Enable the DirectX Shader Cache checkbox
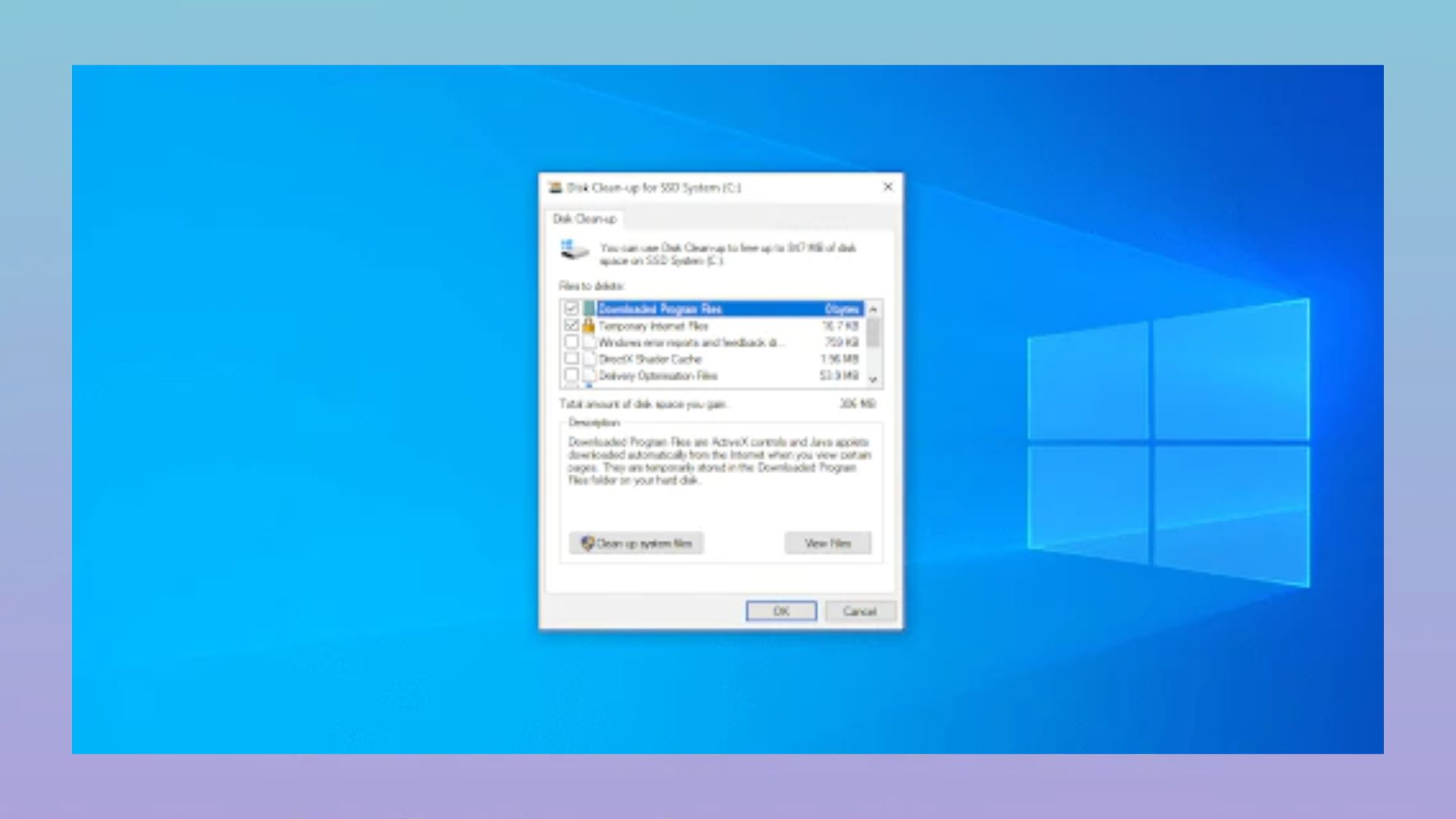Image resolution: width=1456 pixels, height=819 pixels. point(572,359)
